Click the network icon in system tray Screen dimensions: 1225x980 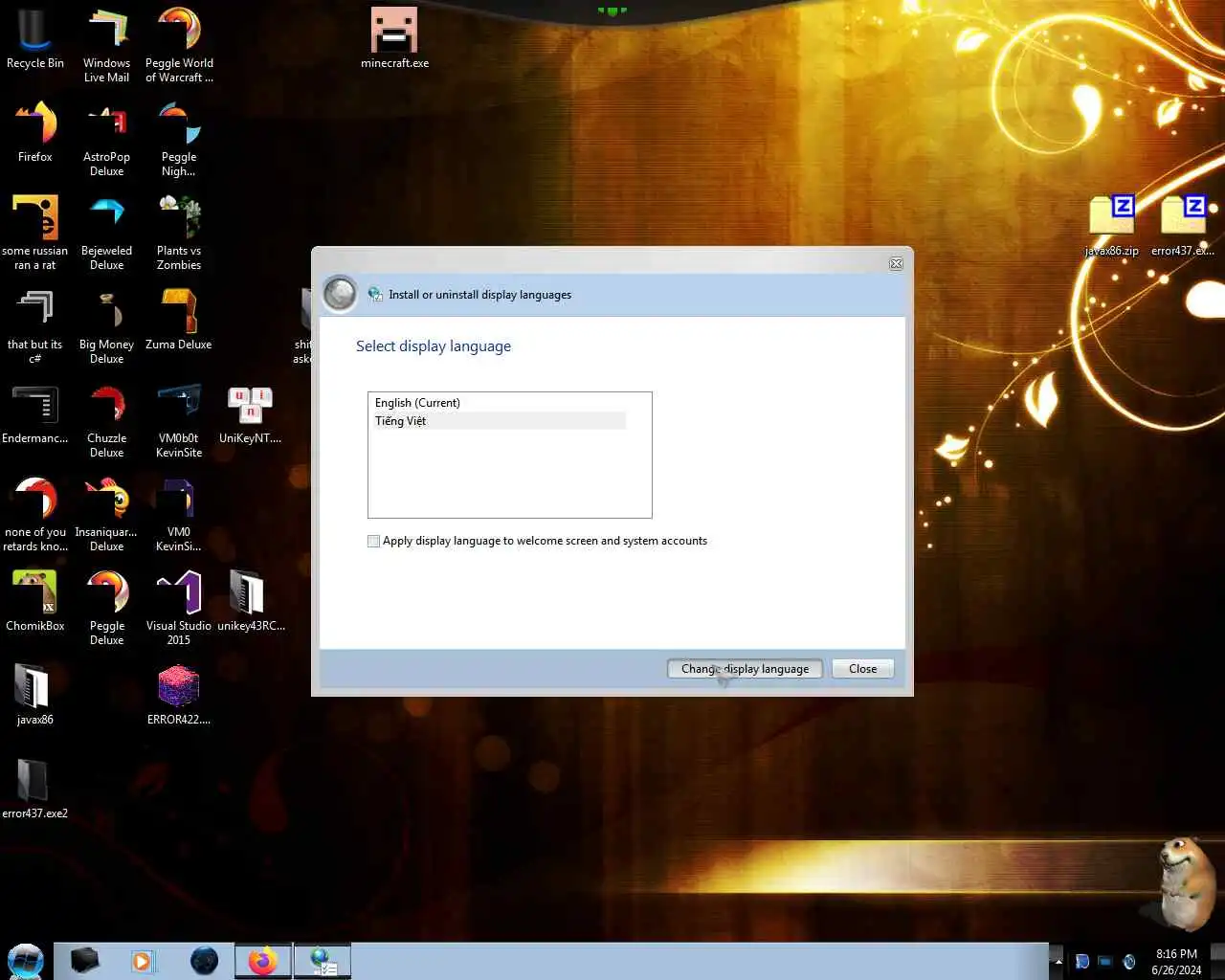[x=1105, y=962]
